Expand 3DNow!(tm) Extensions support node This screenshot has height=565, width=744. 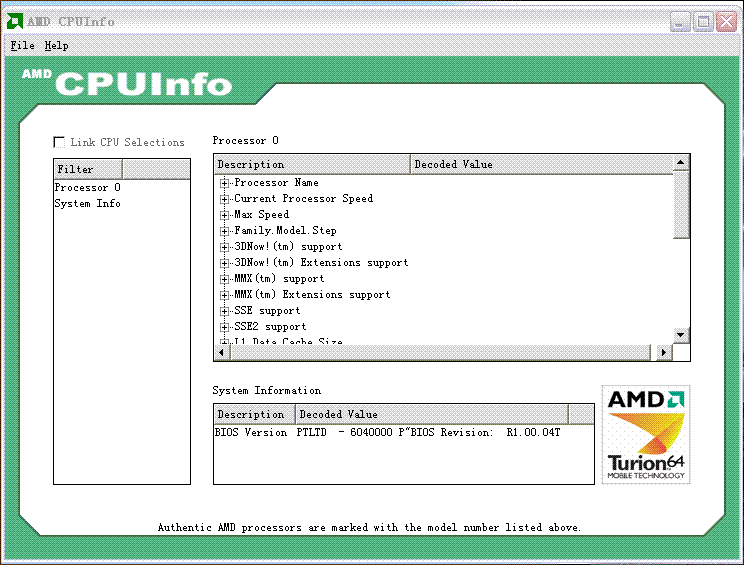224,263
